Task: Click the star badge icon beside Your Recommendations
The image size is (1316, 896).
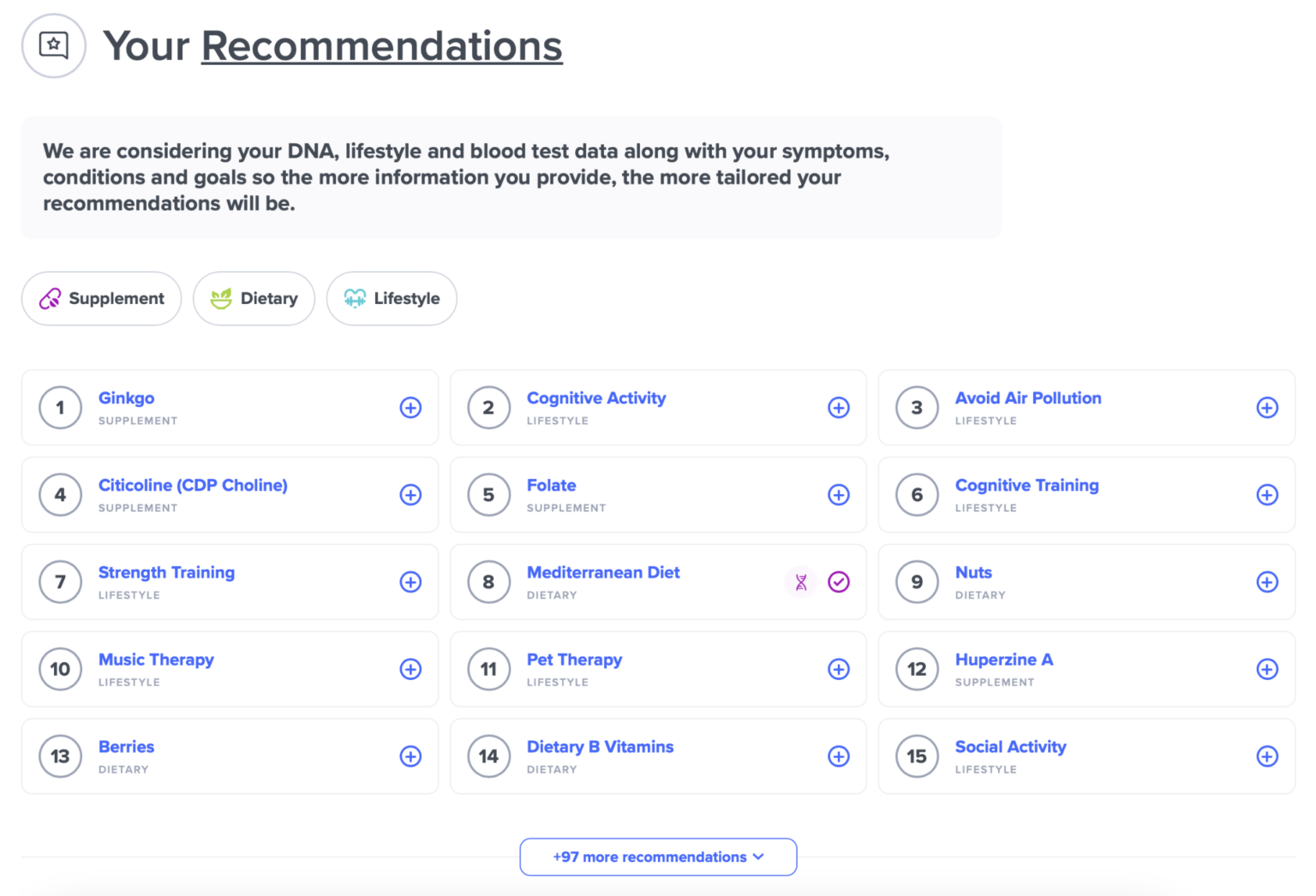Action: pyautogui.click(x=53, y=45)
